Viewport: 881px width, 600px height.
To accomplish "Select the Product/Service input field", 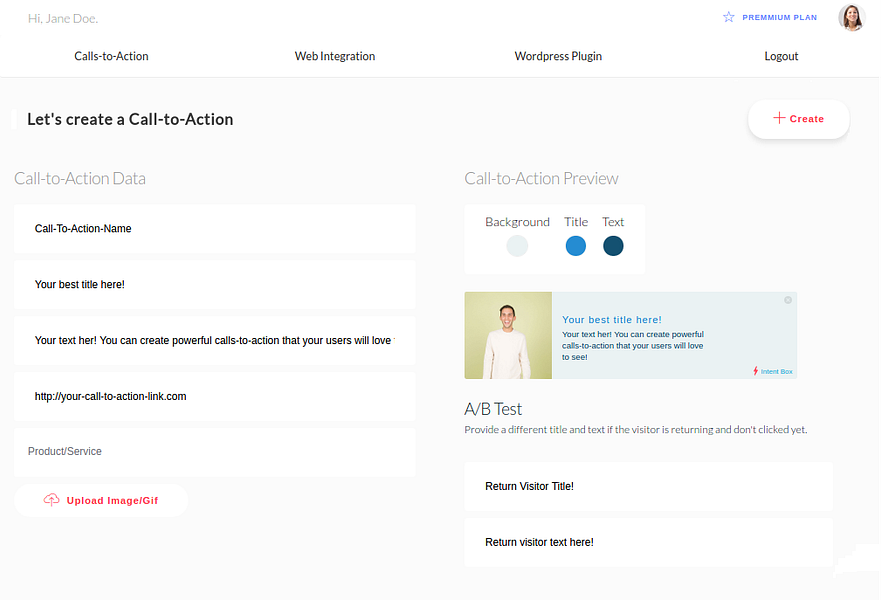I will (215, 452).
